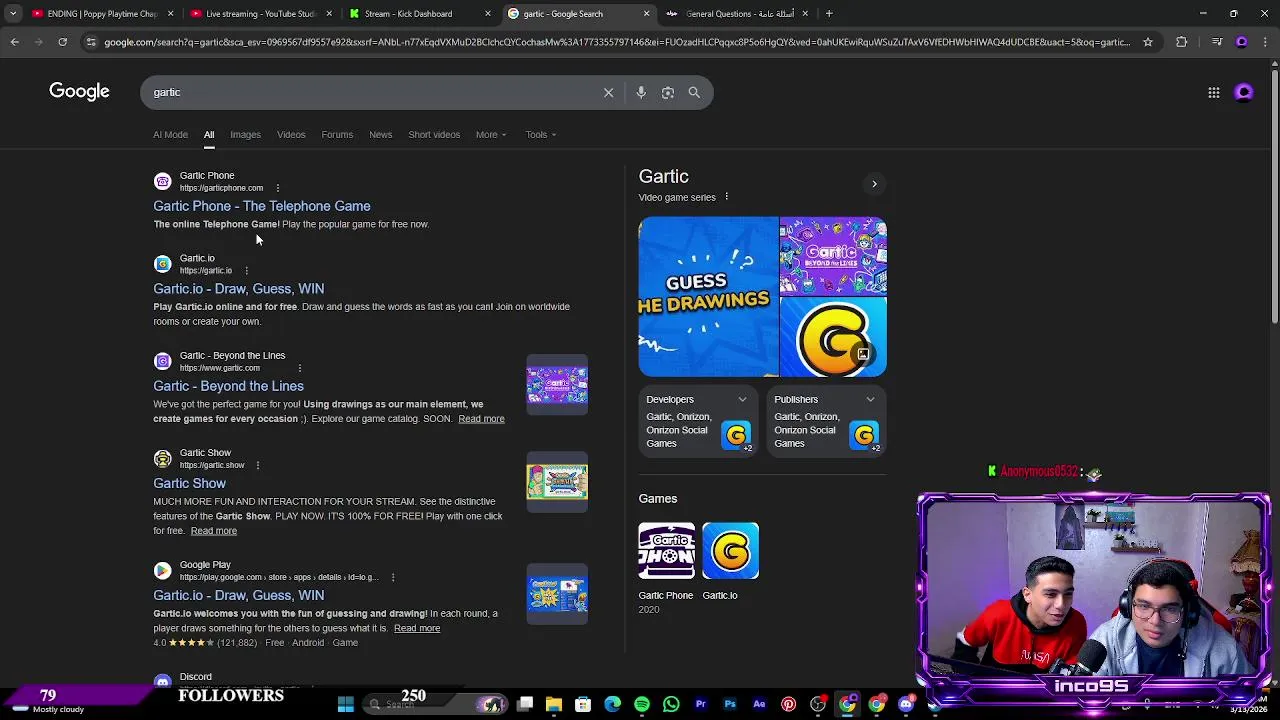The image size is (1280, 720).
Task: Open a new browser tab
Action: click(829, 14)
